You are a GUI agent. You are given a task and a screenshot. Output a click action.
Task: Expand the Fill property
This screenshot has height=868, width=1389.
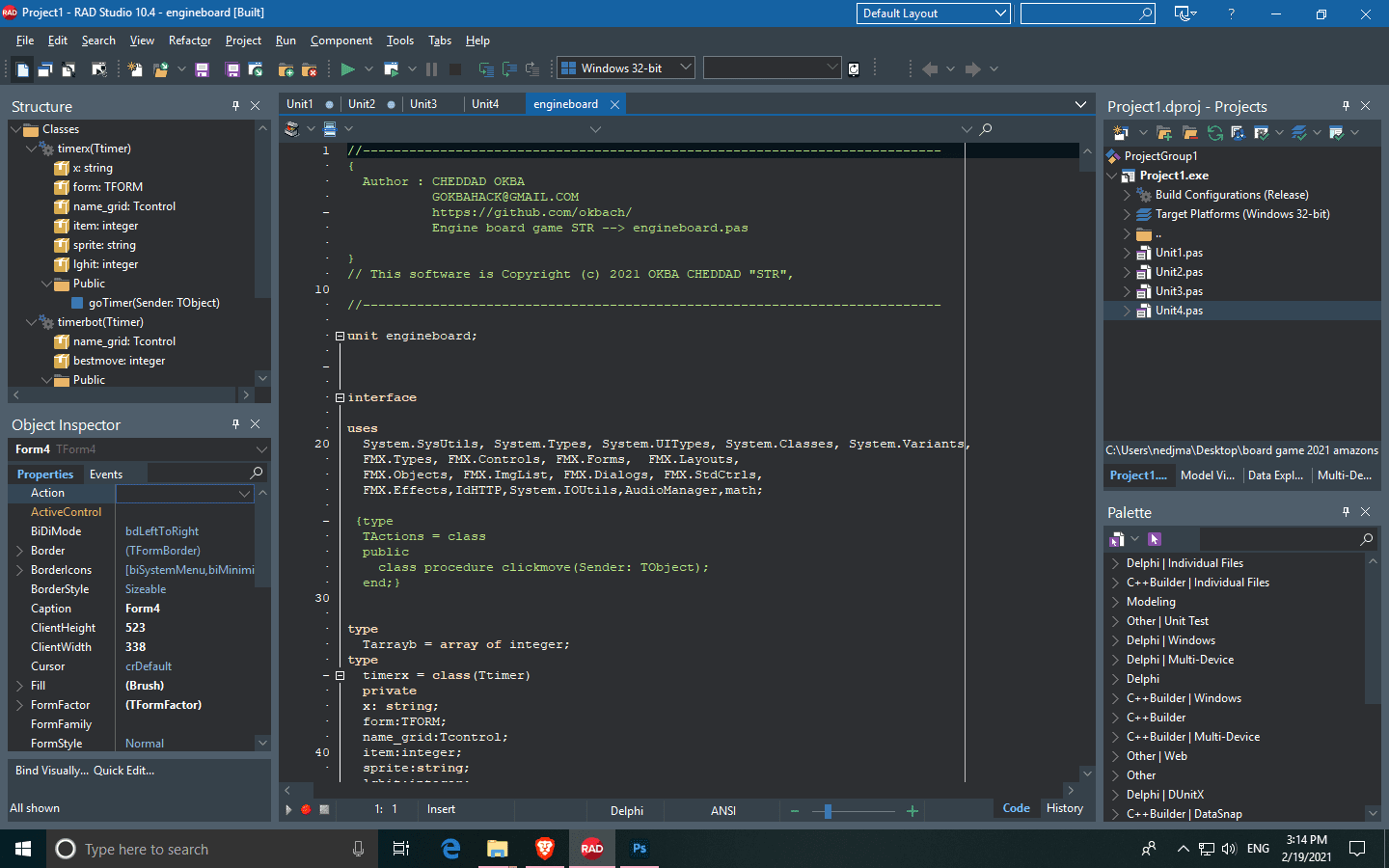coord(19,686)
